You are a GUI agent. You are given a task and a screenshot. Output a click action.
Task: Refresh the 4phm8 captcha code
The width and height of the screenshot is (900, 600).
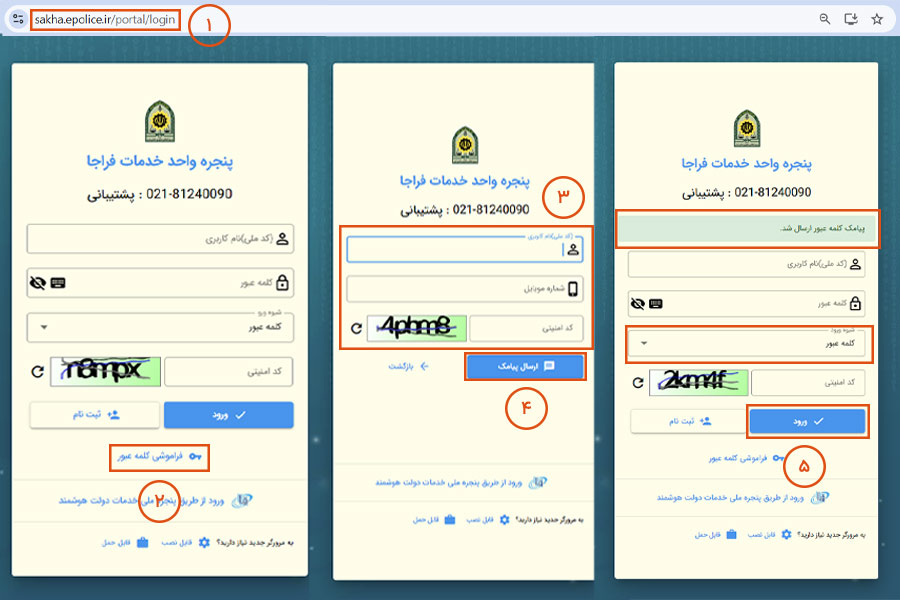point(357,328)
